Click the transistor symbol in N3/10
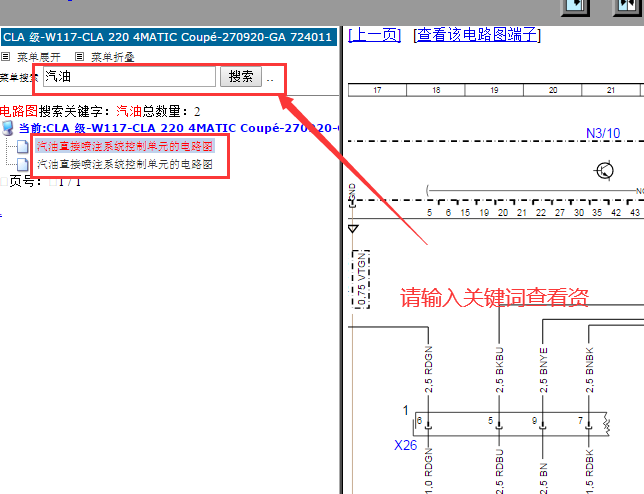The width and height of the screenshot is (644, 494). [604, 170]
